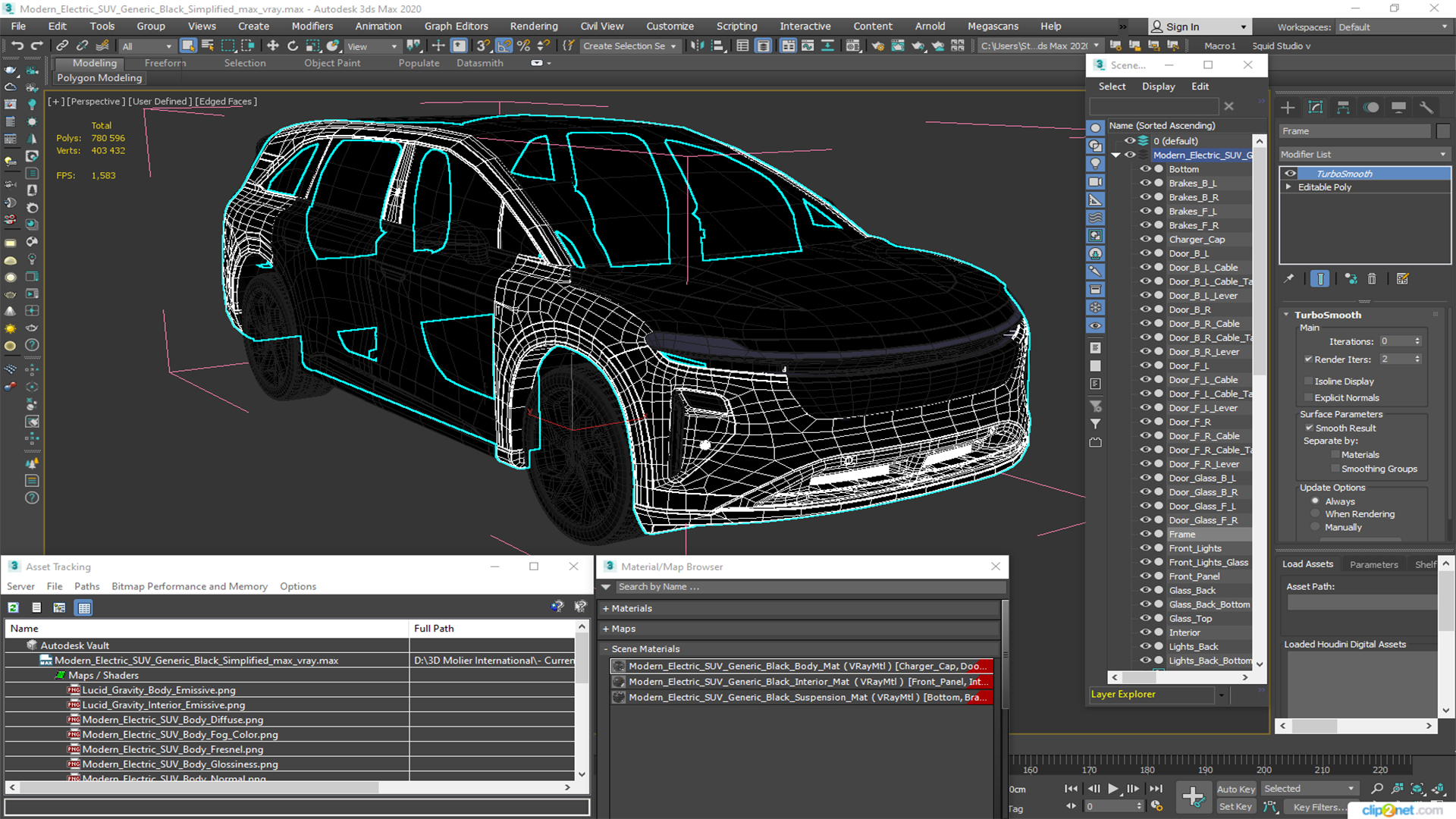This screenshot has height=819, width=1456.
Task: Open the Utilities wrench tab
Action: [x=1426, y=108]
